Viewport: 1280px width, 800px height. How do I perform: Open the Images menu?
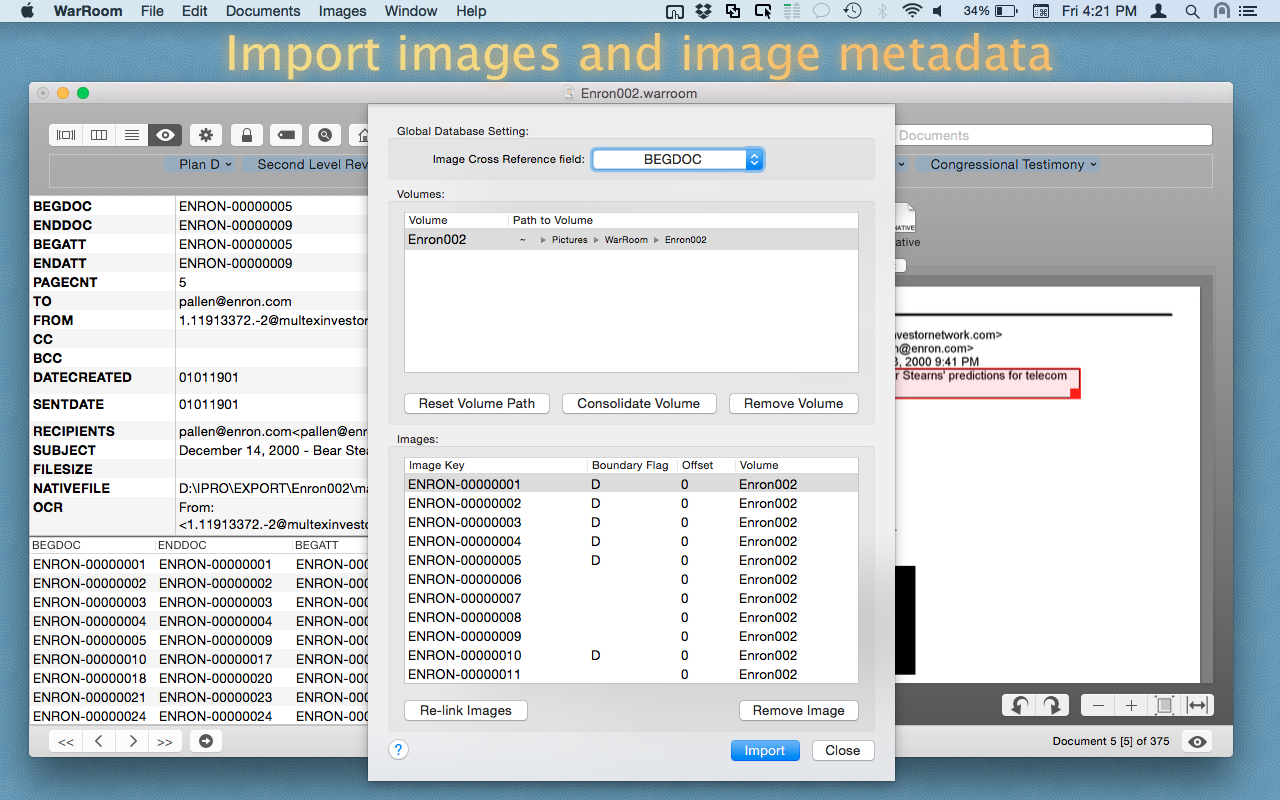click(342, 11)
